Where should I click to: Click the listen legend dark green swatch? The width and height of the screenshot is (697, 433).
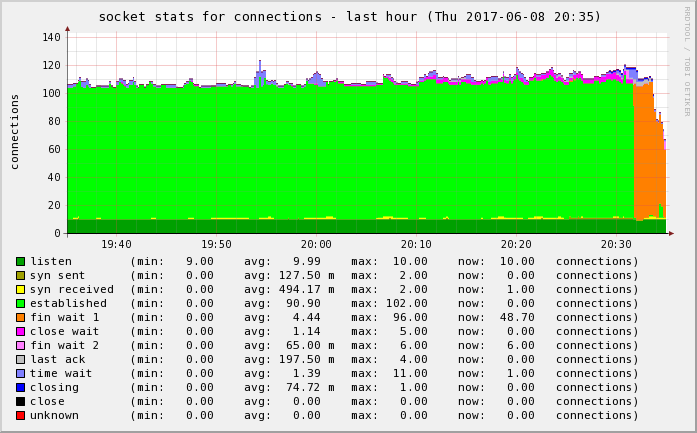[x=20, y=261]
